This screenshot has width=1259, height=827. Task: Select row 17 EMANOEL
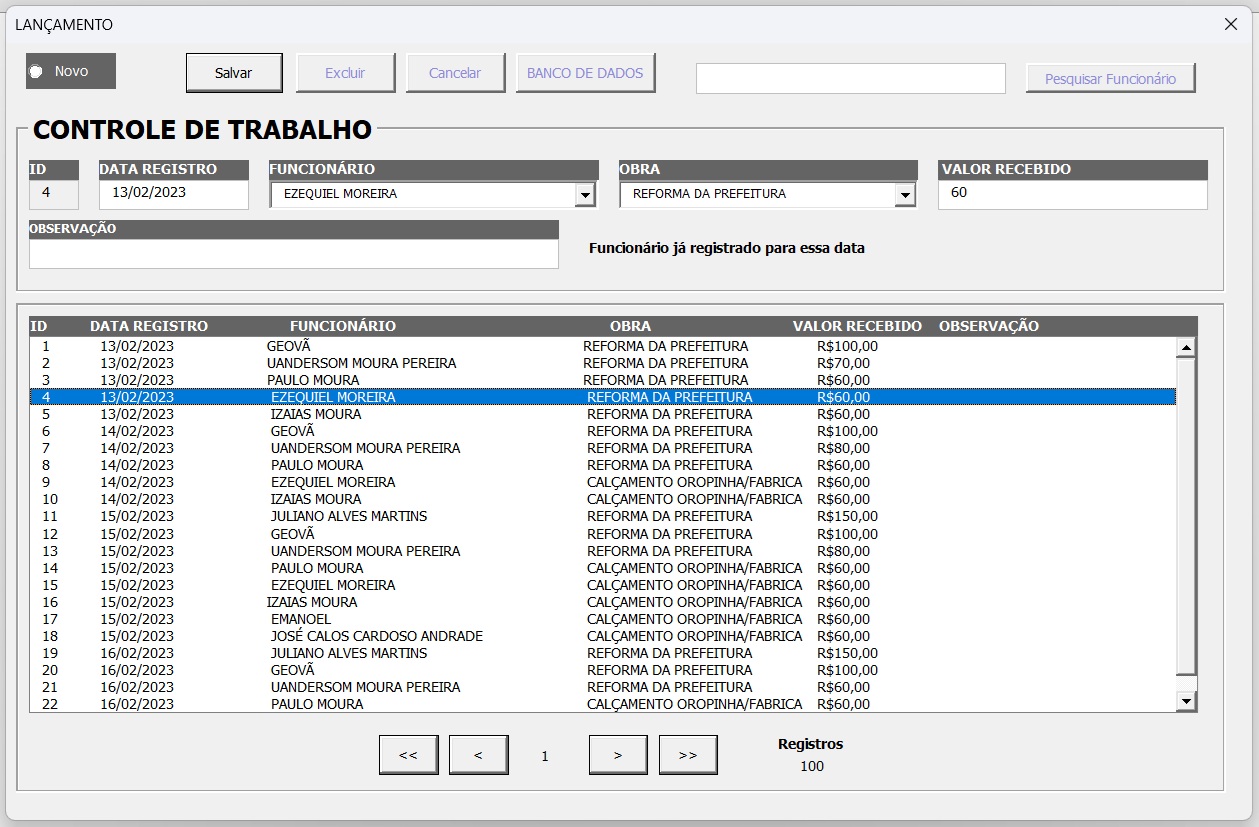pyautogui.click(x=603, y=619)
